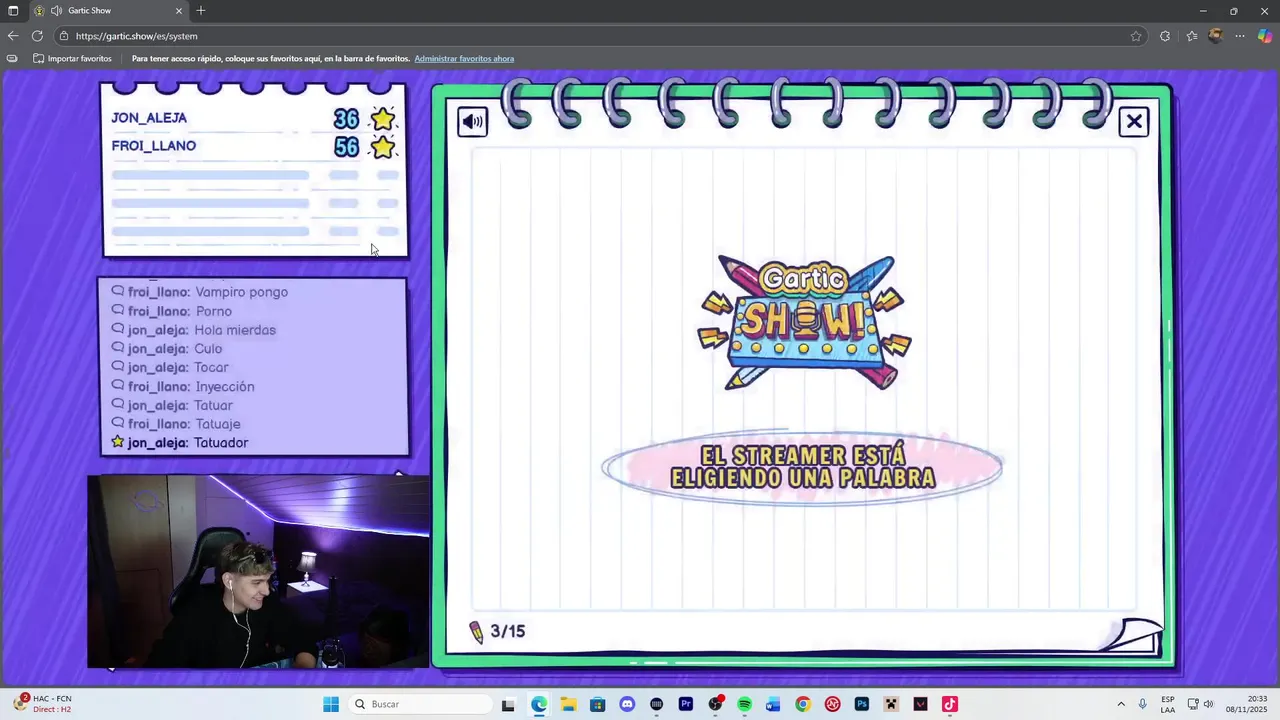This screenshot has height=720, width=1280.
Task: Click the chat bubble beside 'Vampiro pongo'
Action: point(118,291)
